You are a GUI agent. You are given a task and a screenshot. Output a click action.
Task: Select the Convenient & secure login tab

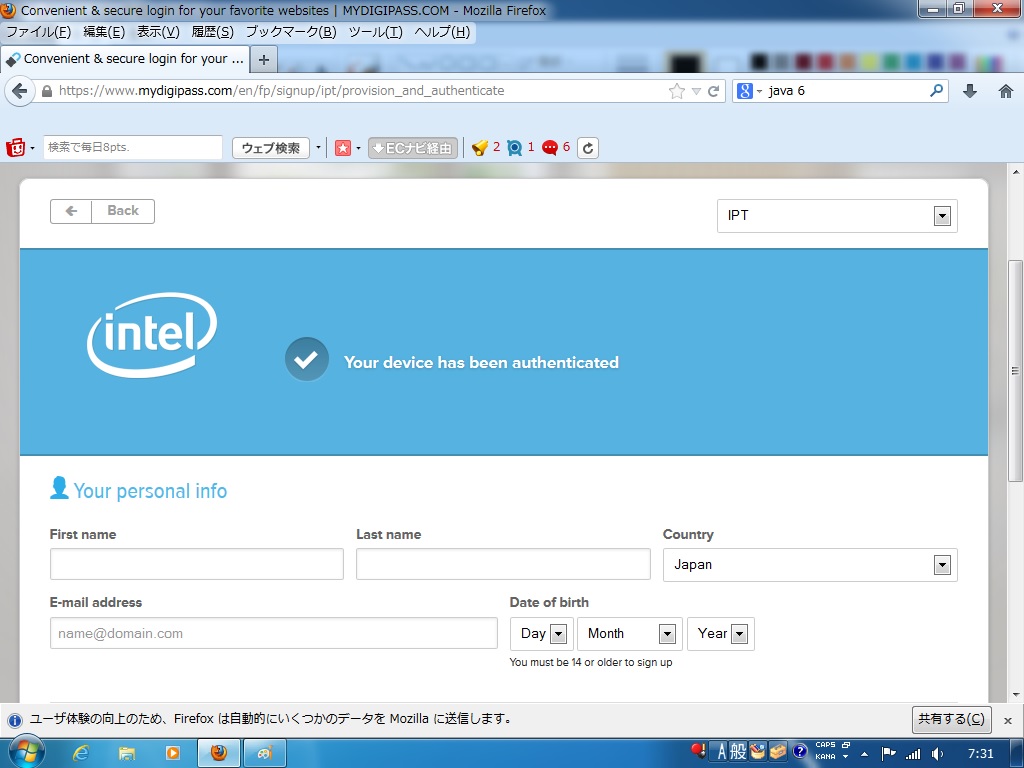coord(125,59)
